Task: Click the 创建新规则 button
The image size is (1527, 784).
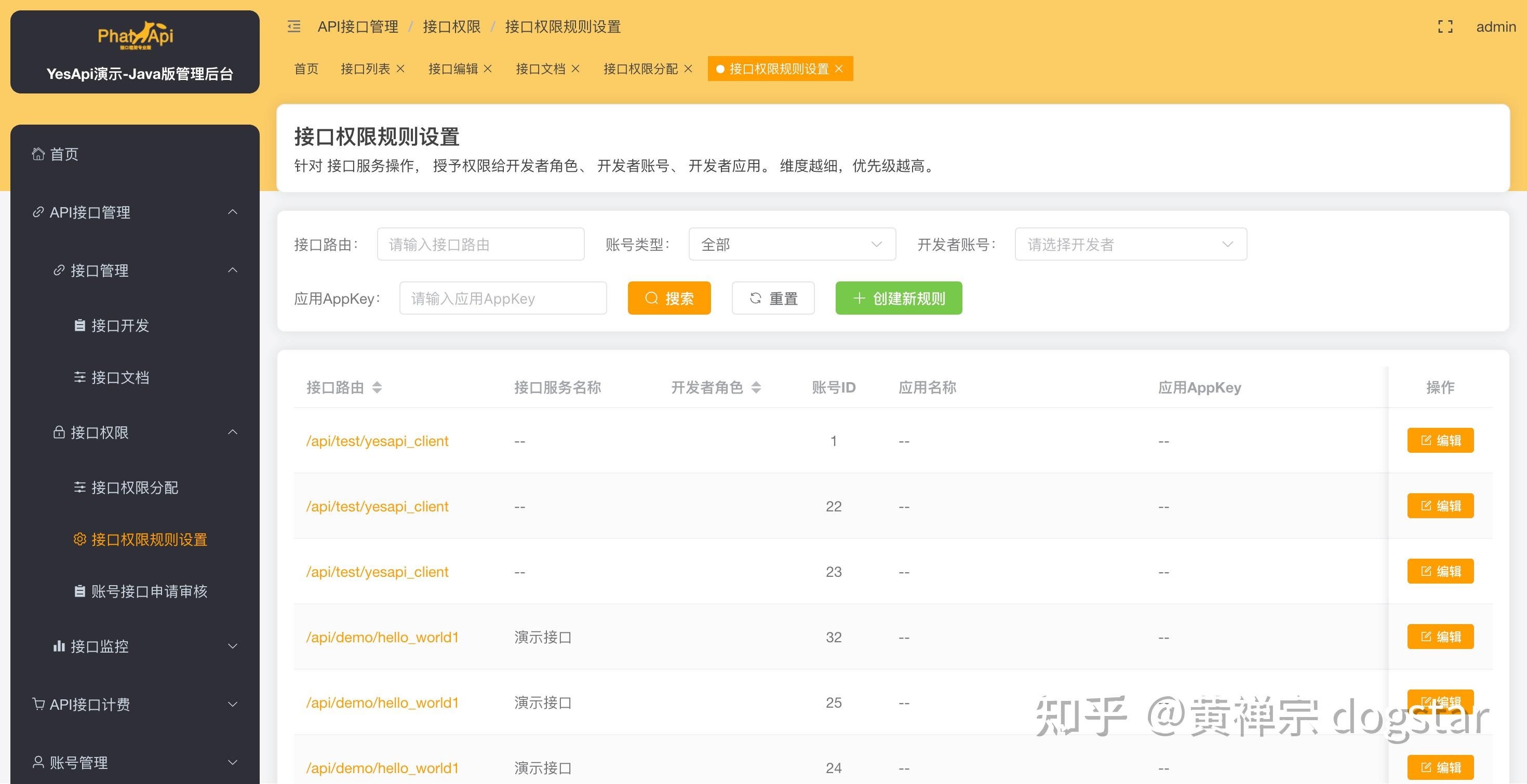Action: [898, 298]
